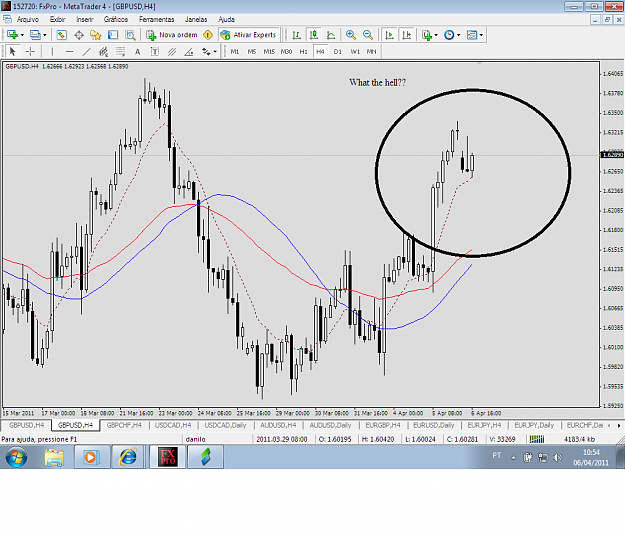
Task: Switch to candlestick chart display
Action: [x=314, y=35]
